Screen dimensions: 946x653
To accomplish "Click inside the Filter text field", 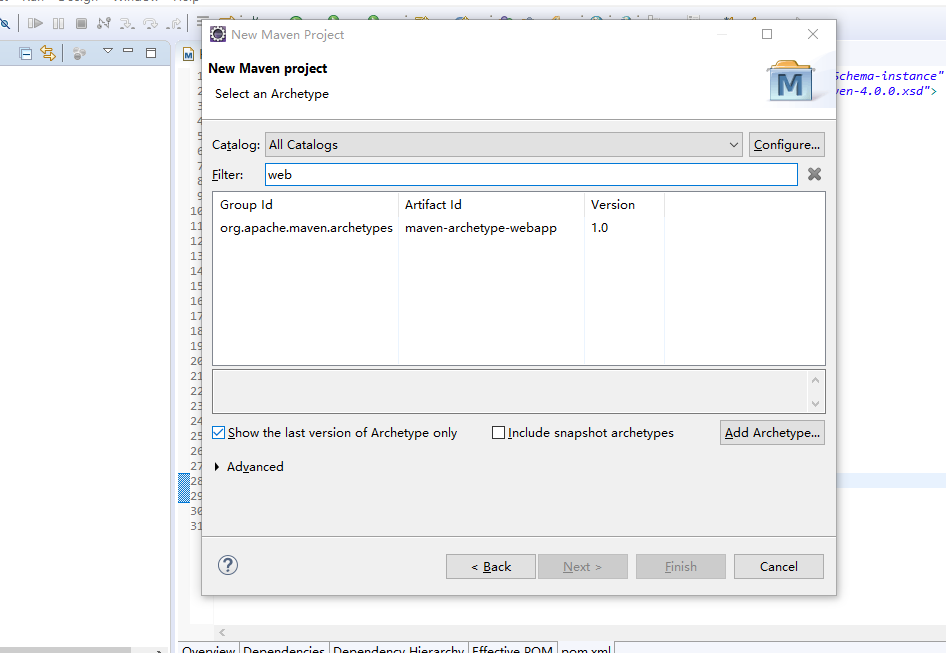I will coord(531,174).
